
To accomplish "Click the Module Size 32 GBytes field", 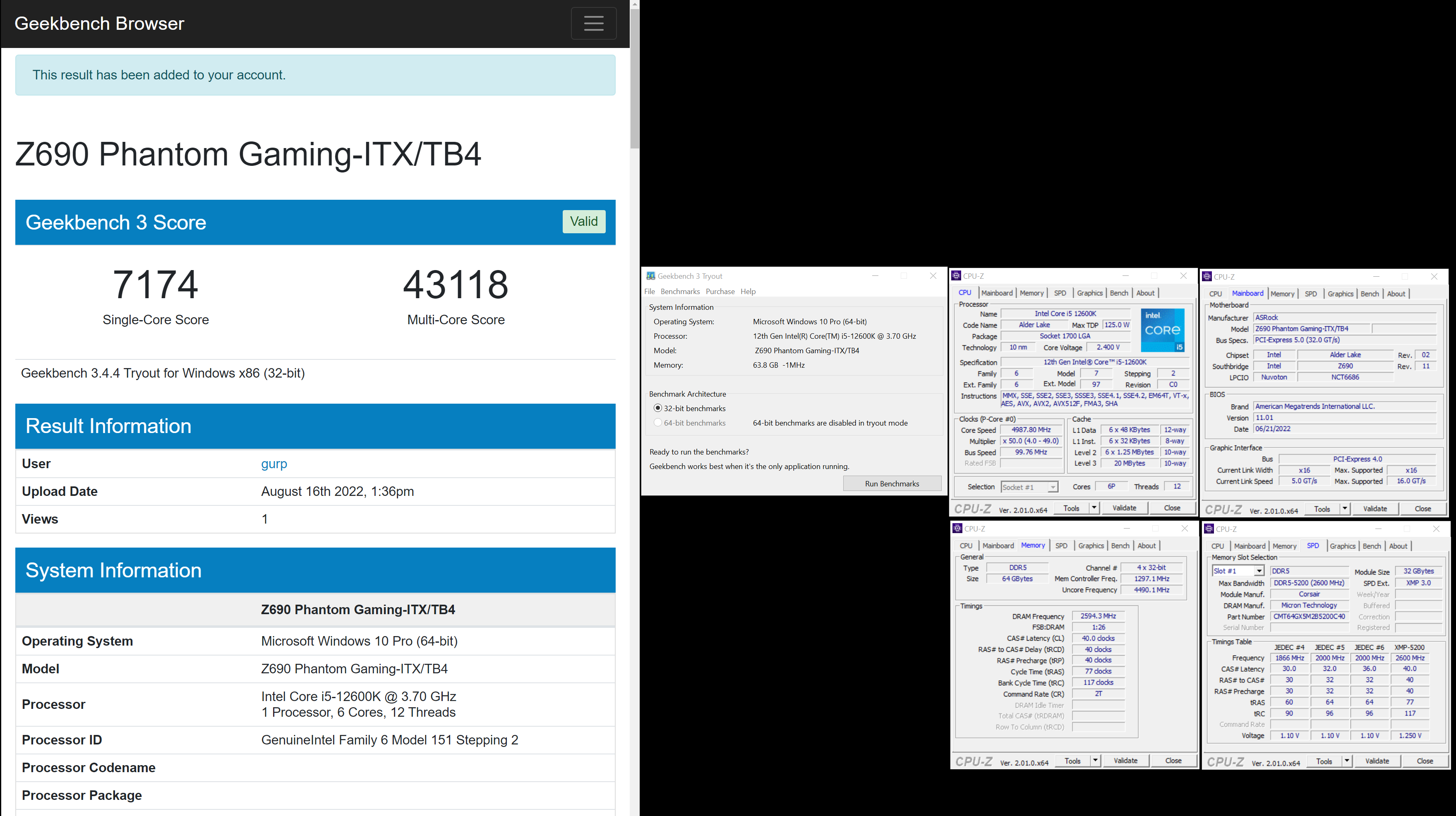I will (1418, 571).
